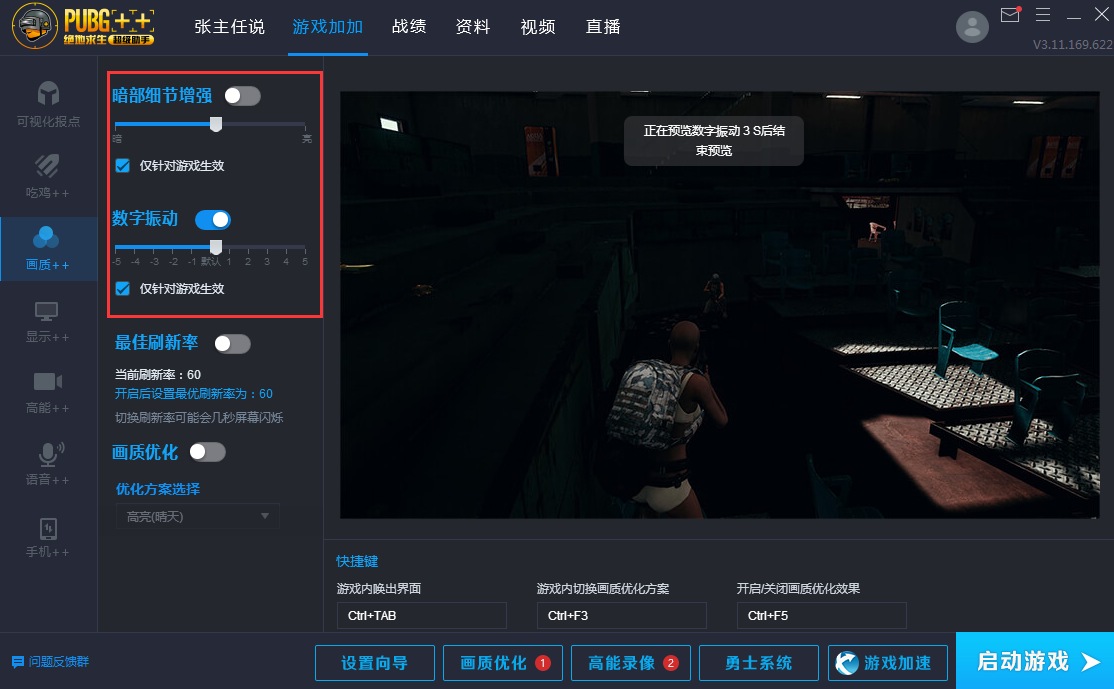Click 开启后设置最优刷新率为：60 text
The width and height of the screenshot is (1114, 689).
(193, 394)
